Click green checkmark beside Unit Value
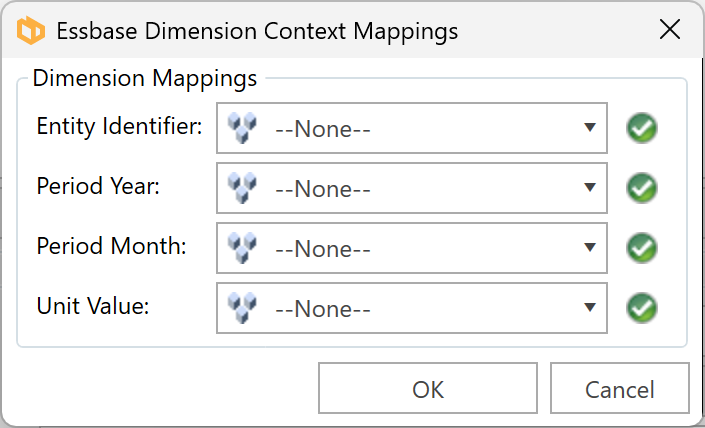This screenshot has width=705, height=428. (641, 307)
